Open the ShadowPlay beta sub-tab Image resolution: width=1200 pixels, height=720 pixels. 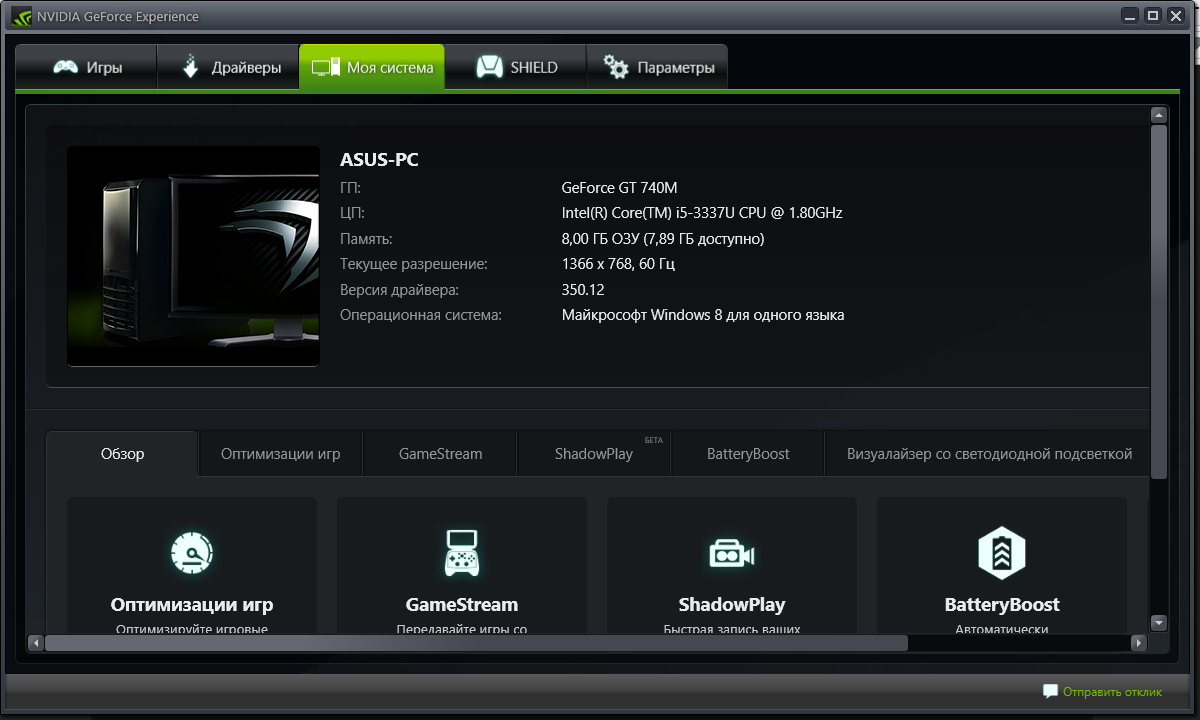pyautogui.click(x=594, y=454)
